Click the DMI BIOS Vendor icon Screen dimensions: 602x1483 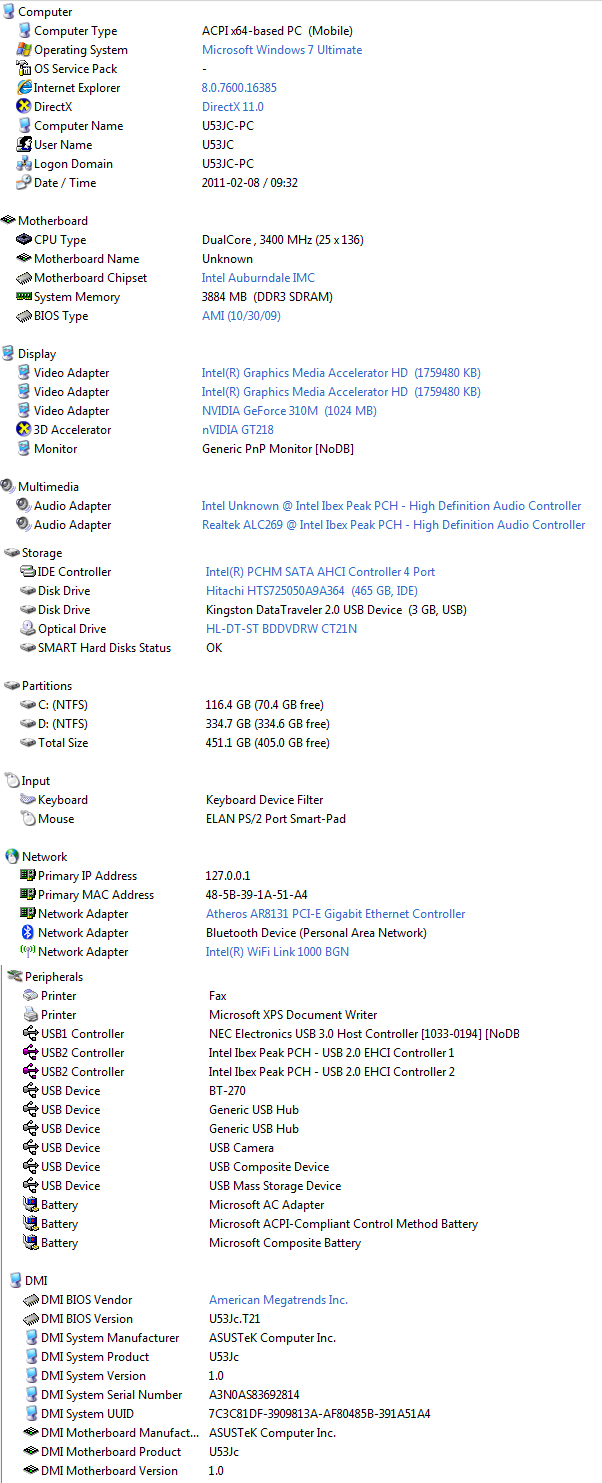(31, 1300)
